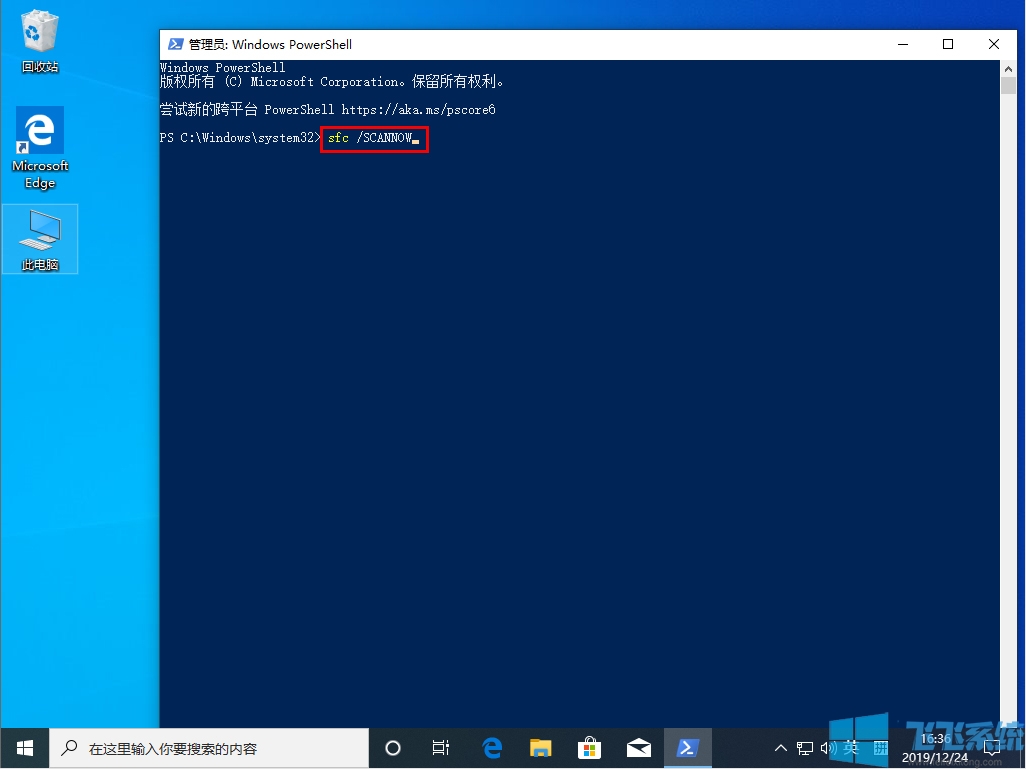Image resolution: width=1026 pixels, height=769 pixels.
Task: Launch Edge from the taskbar
Action: tap(491, 748)
